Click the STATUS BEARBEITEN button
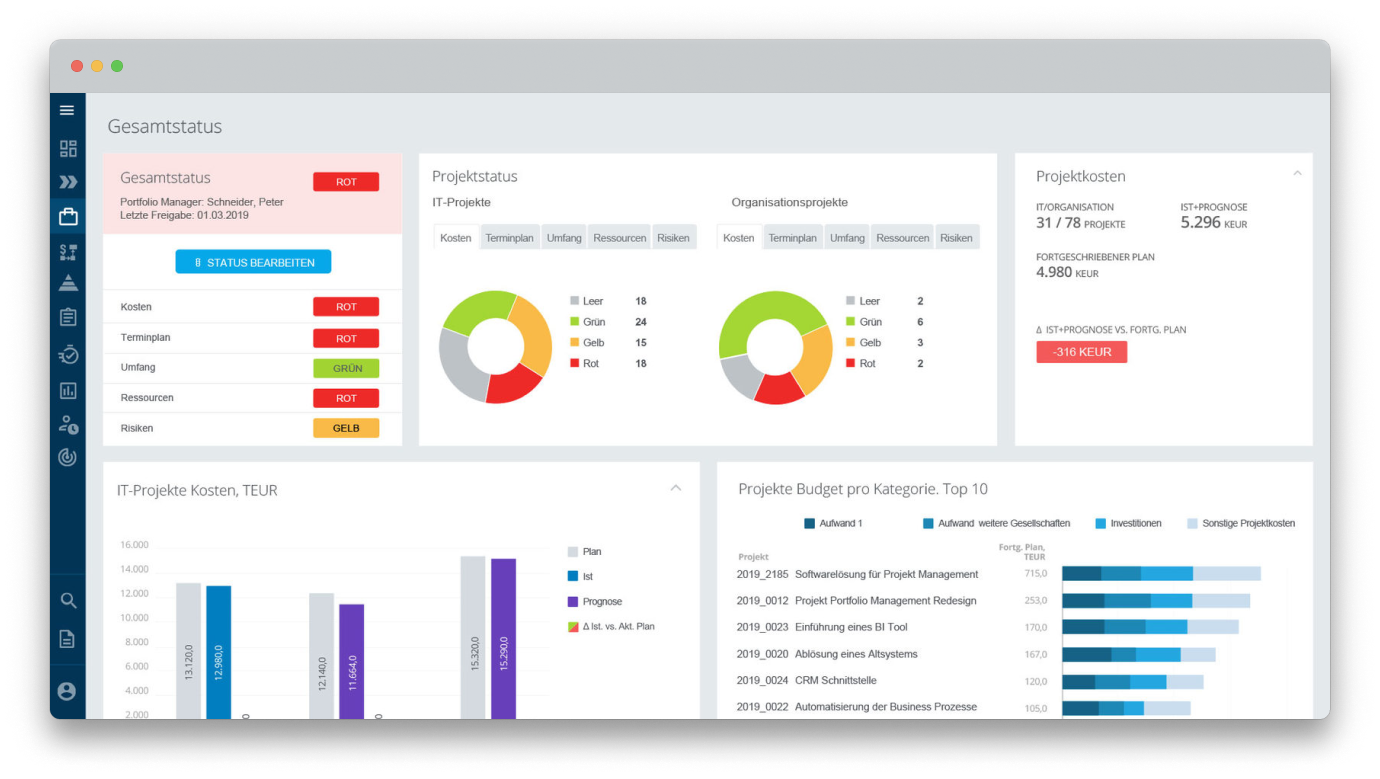This screenshot has width=1380, height=779. [x=253, y=262]
